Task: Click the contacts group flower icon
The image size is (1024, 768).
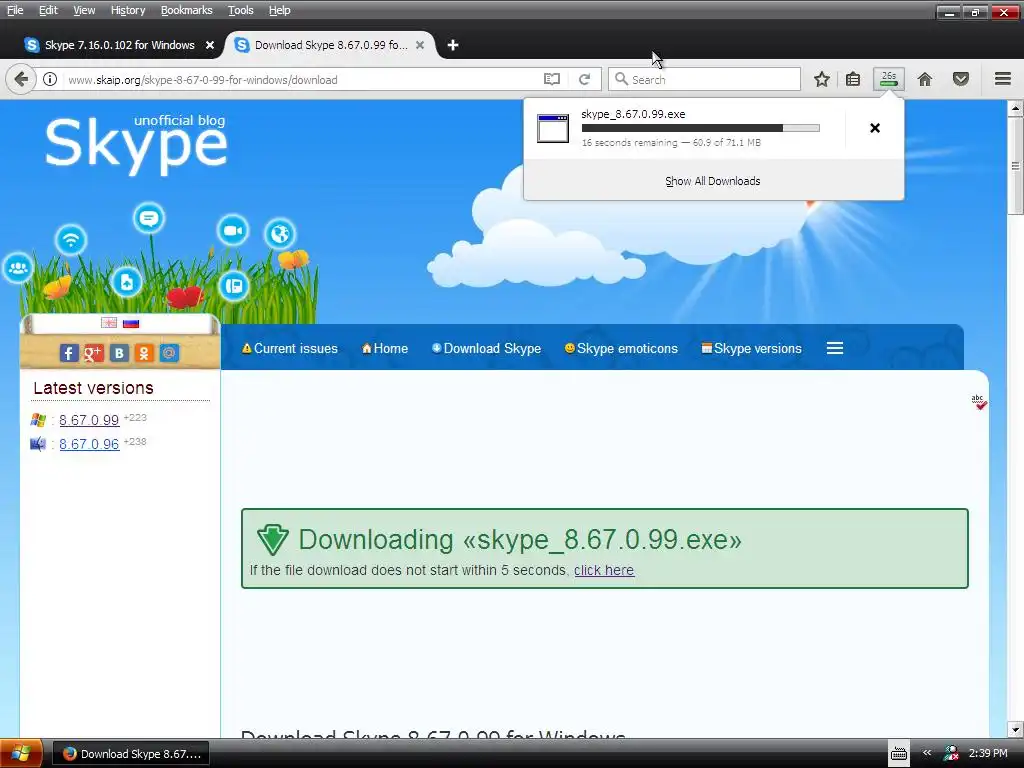Action: click(18, 268)
